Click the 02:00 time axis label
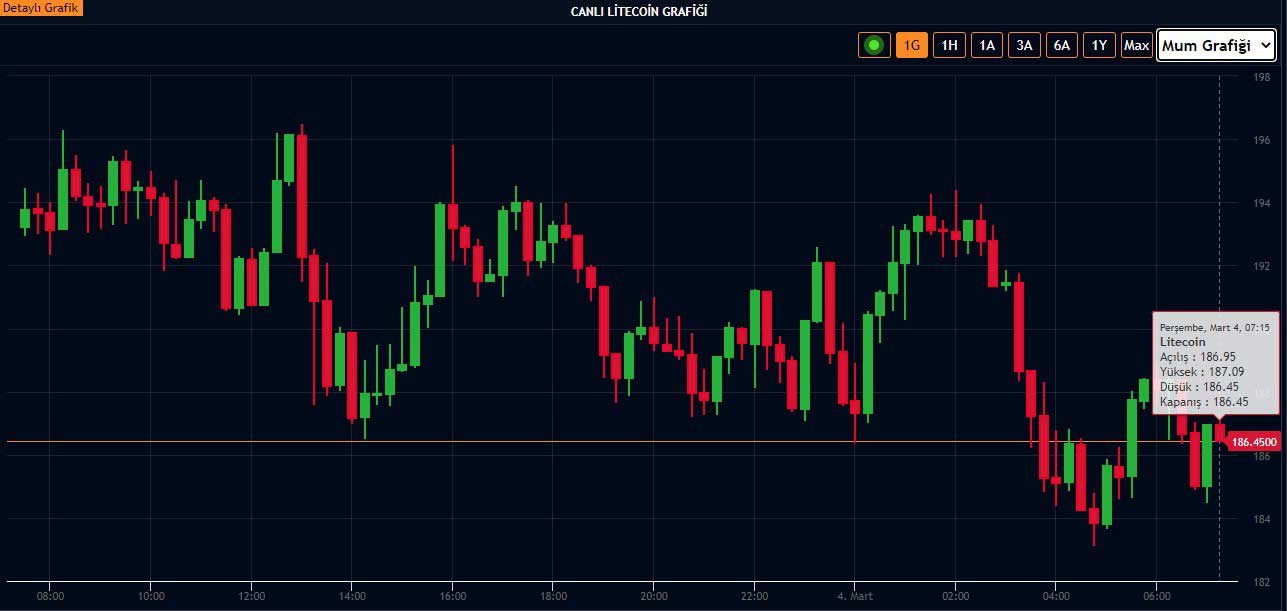1287x611 pixels. coord(955,595)
